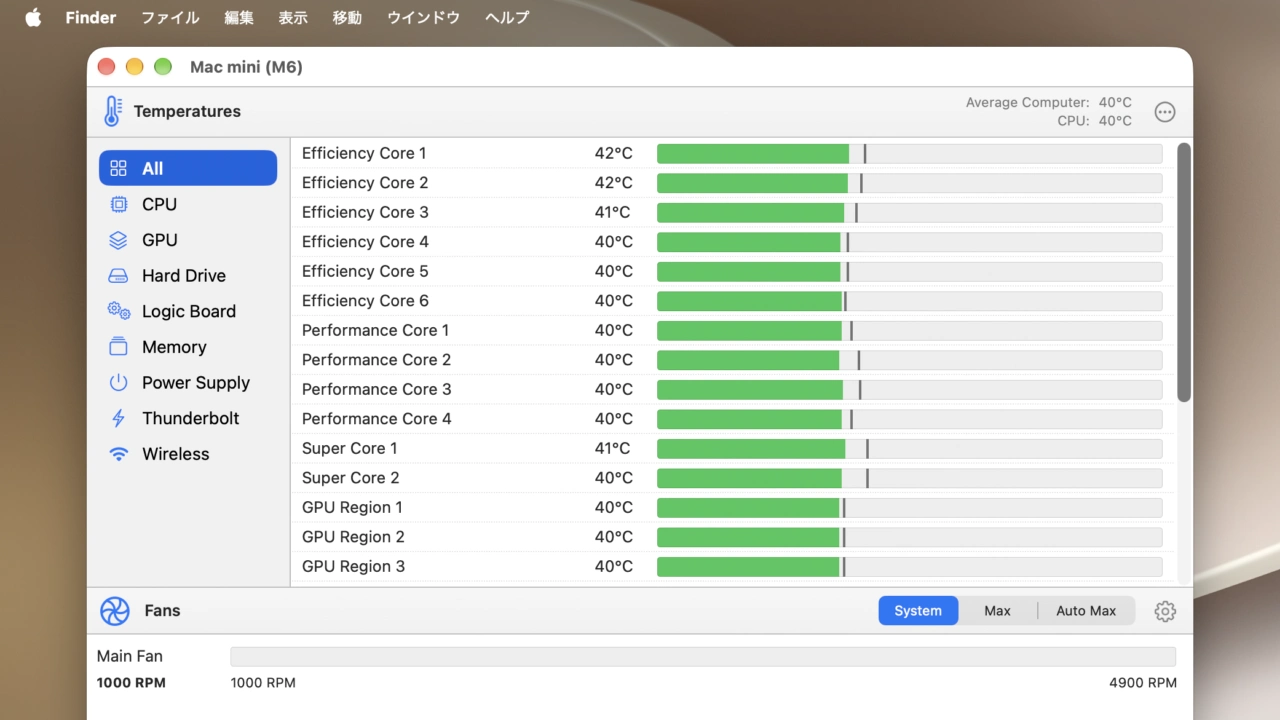Click the Mac mini (M6) window title
1280x720 pixels.
pyautogui.click(x=246, y=67)
